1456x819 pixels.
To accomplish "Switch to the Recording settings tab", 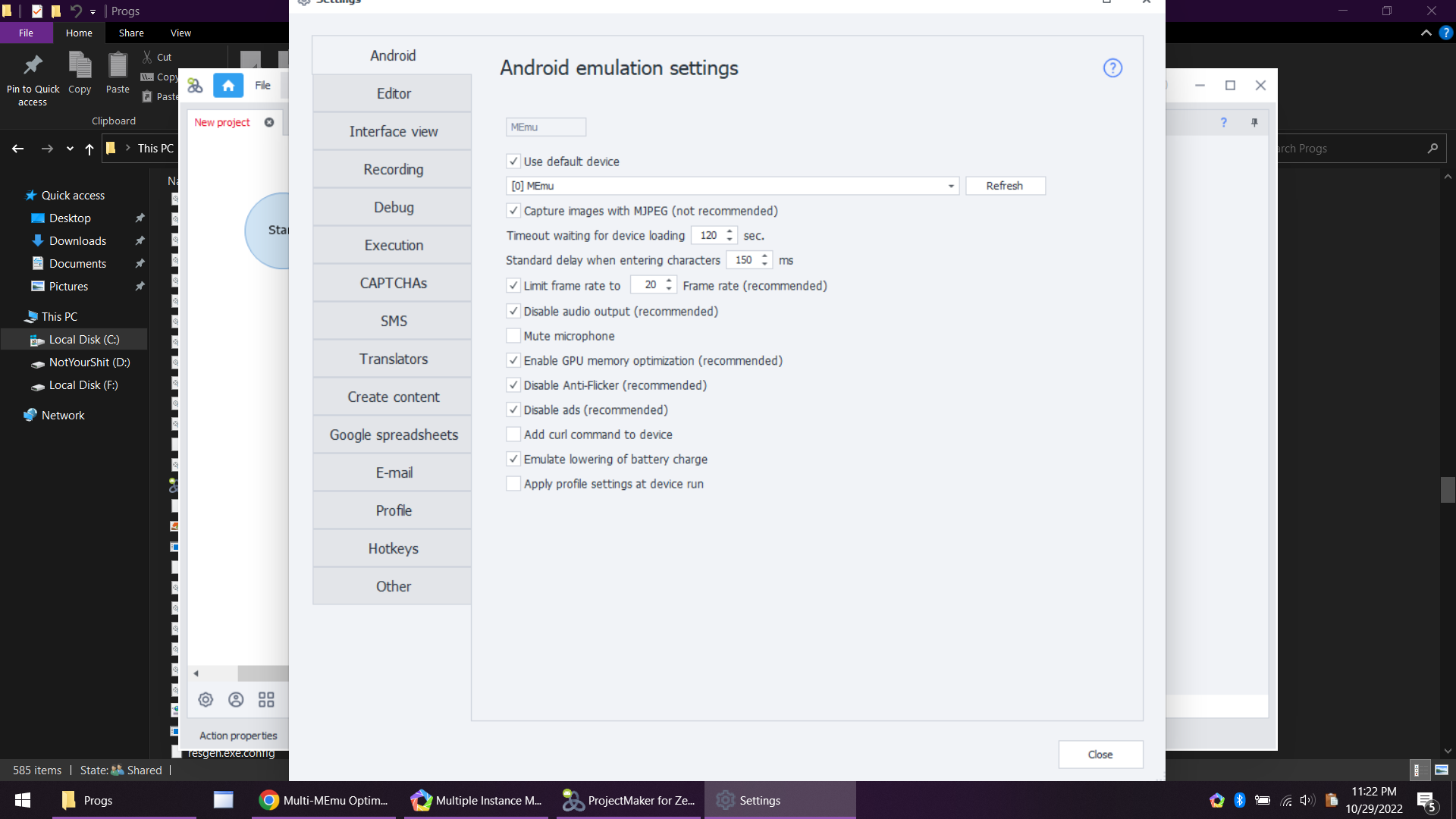I will [x=393, y=170].
